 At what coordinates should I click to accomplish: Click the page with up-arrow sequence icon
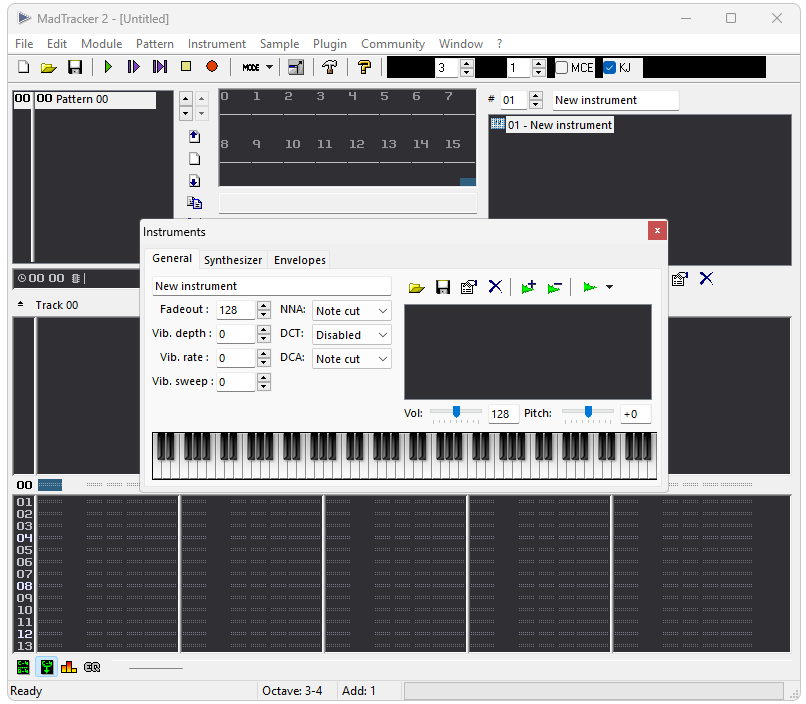tap(194, 137)
